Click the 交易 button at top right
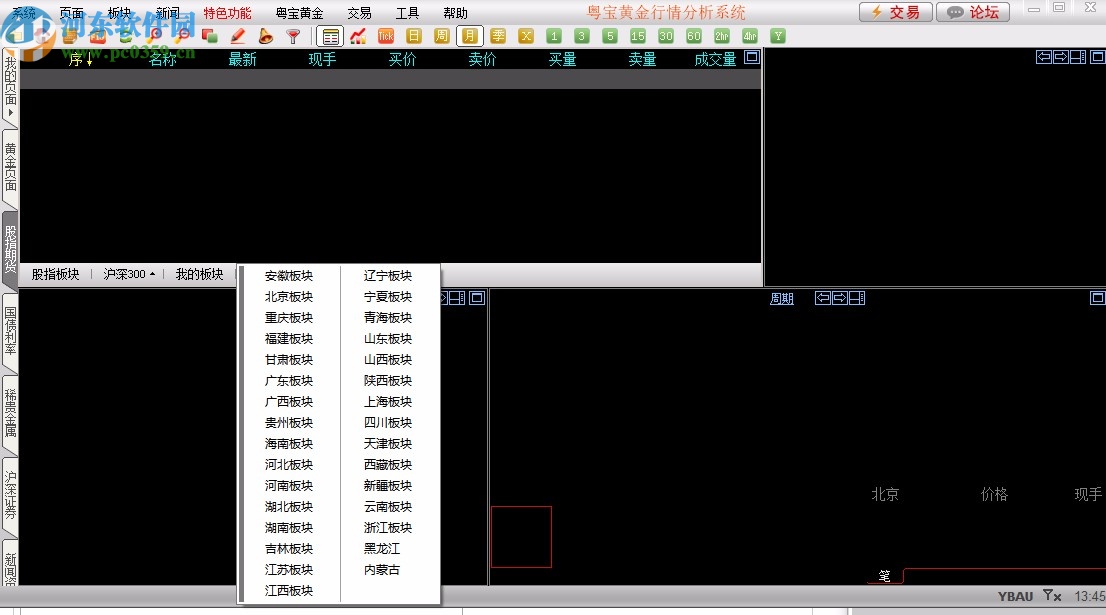The image size is (1106, 615). tap(895, 13)
